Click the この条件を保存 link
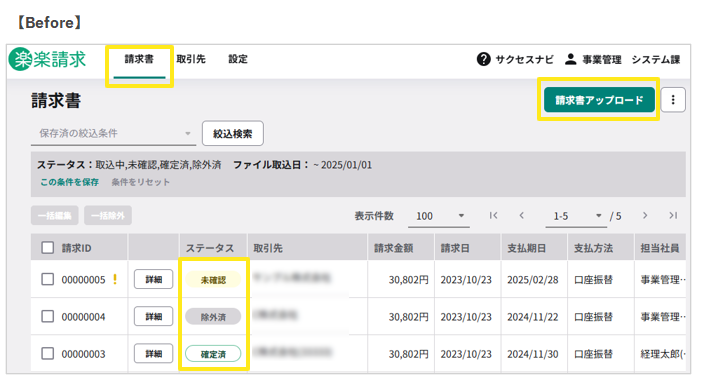Image resolution: width=702 pixels, height=387 pixels. (69, 182)
